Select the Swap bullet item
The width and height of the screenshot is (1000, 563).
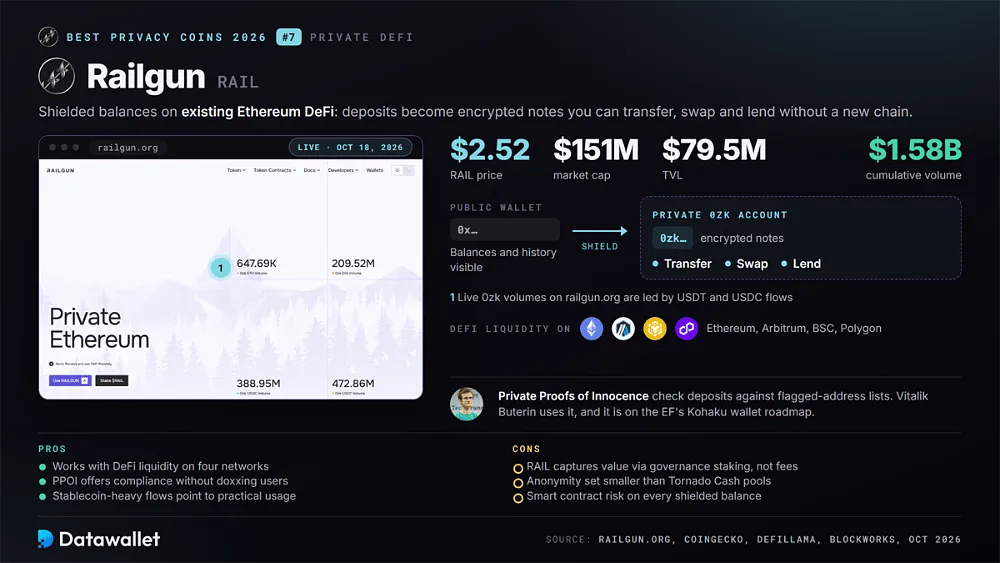746,263
